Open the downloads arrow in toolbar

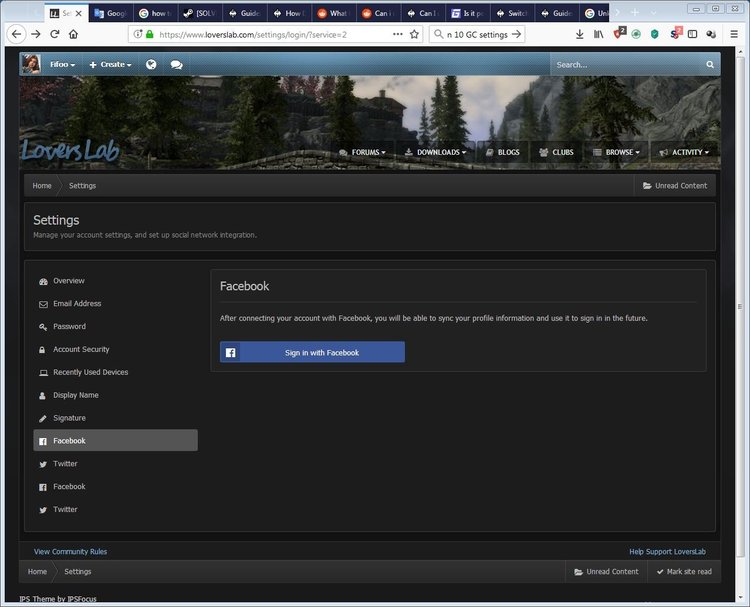tap(579, 34)
